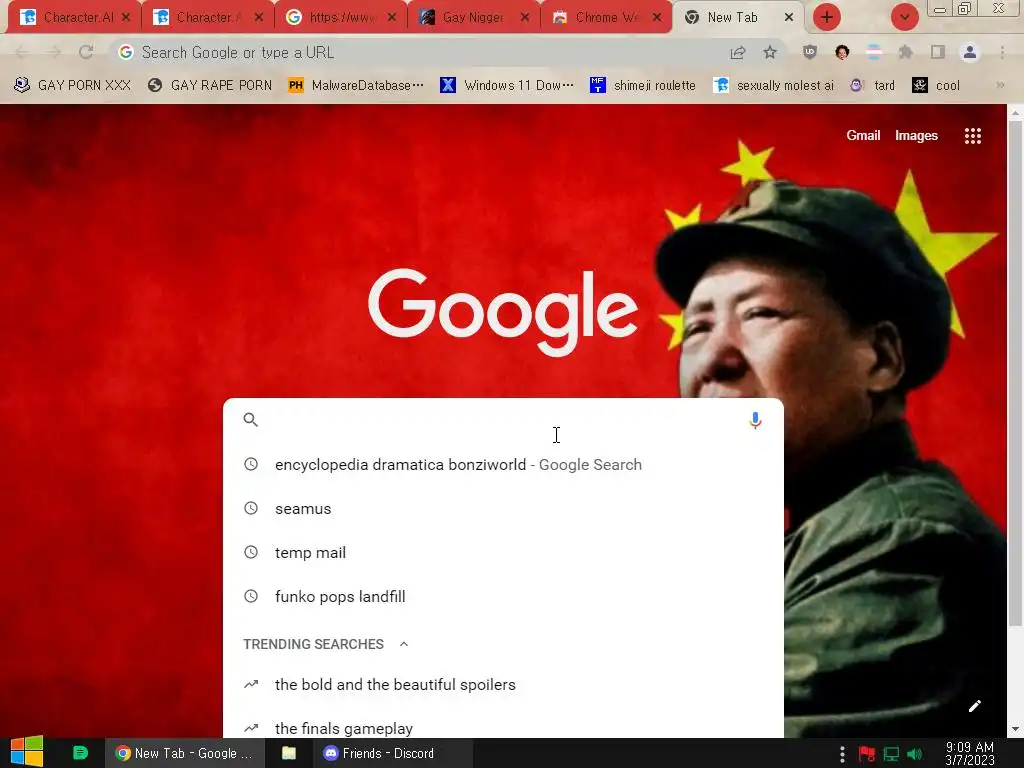Click the scrollbar down arrow
The height and width of the screenshot is (768, 1024).
click(1015, 729)
